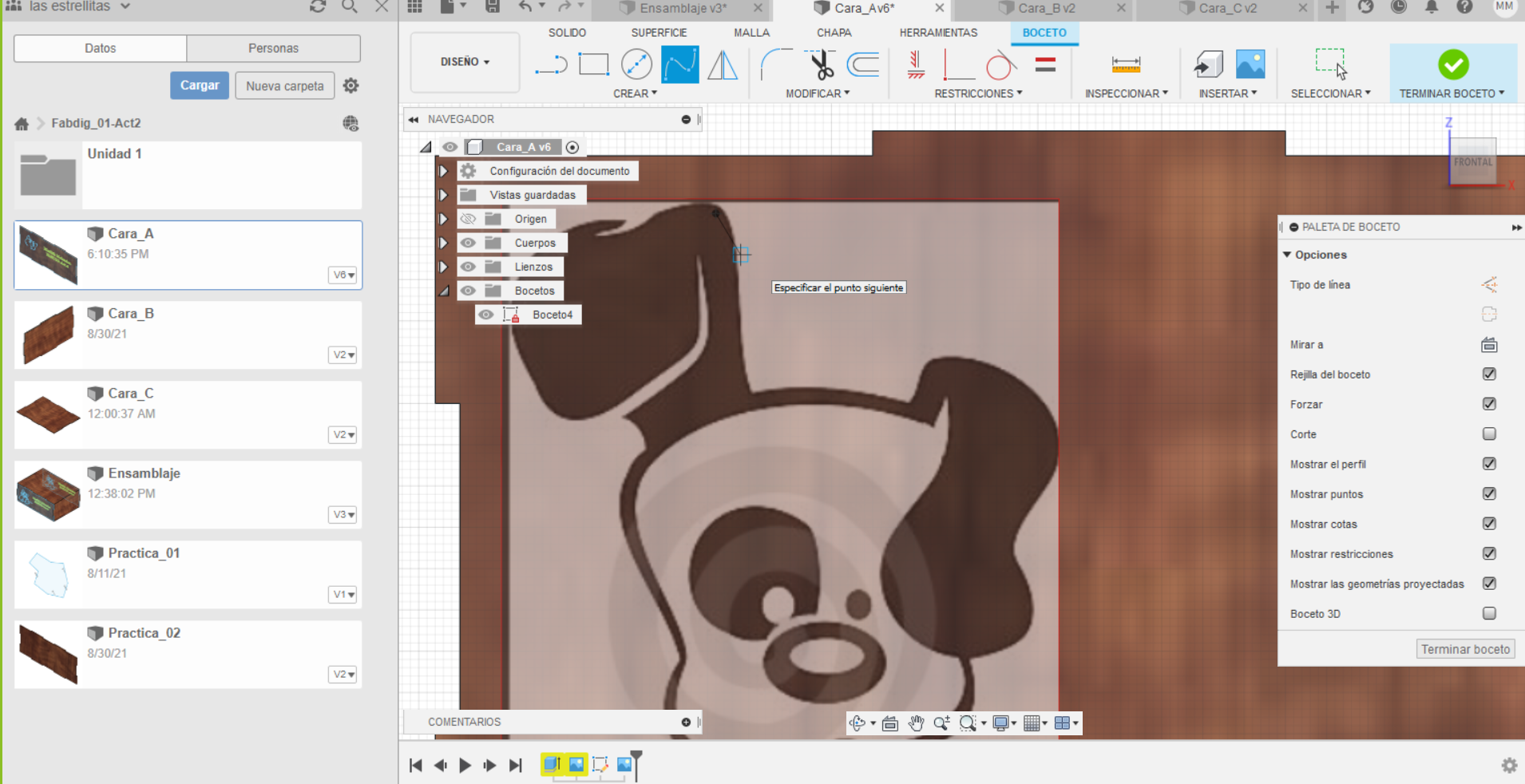Switch to the SUPERFICIE tab
Image resolution: width=1525 pixels, height=784 pixels.
click(659, 33)
